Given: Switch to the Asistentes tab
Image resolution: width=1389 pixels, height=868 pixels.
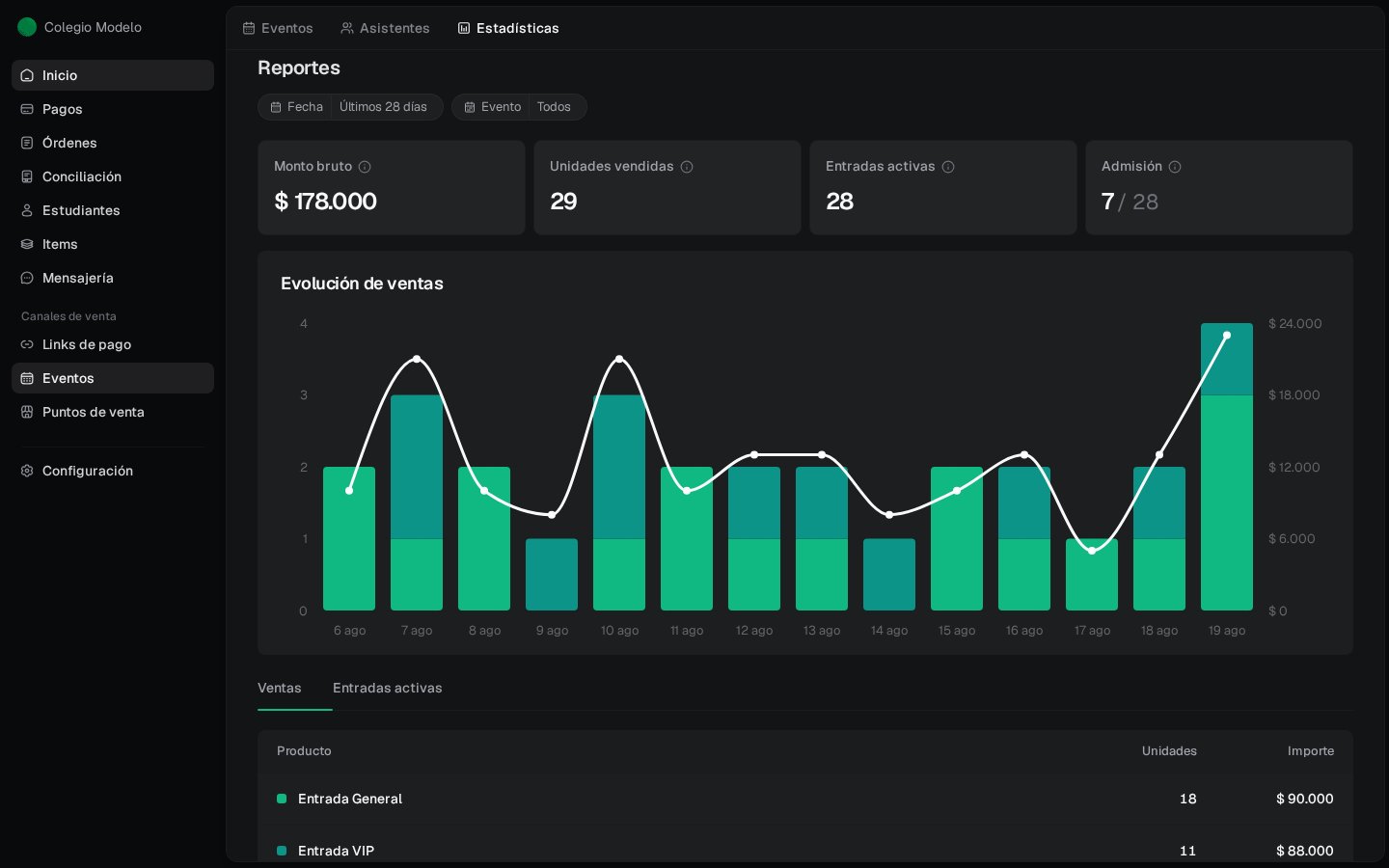Looking at the screenshot, I should [x=385, y=28].
